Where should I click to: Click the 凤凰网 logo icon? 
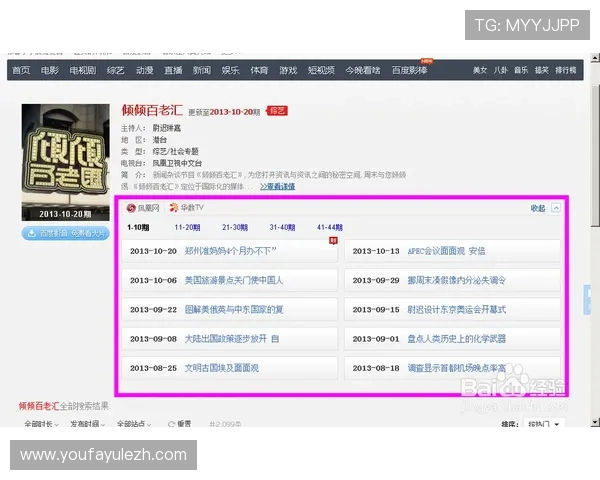click(131, 208)
